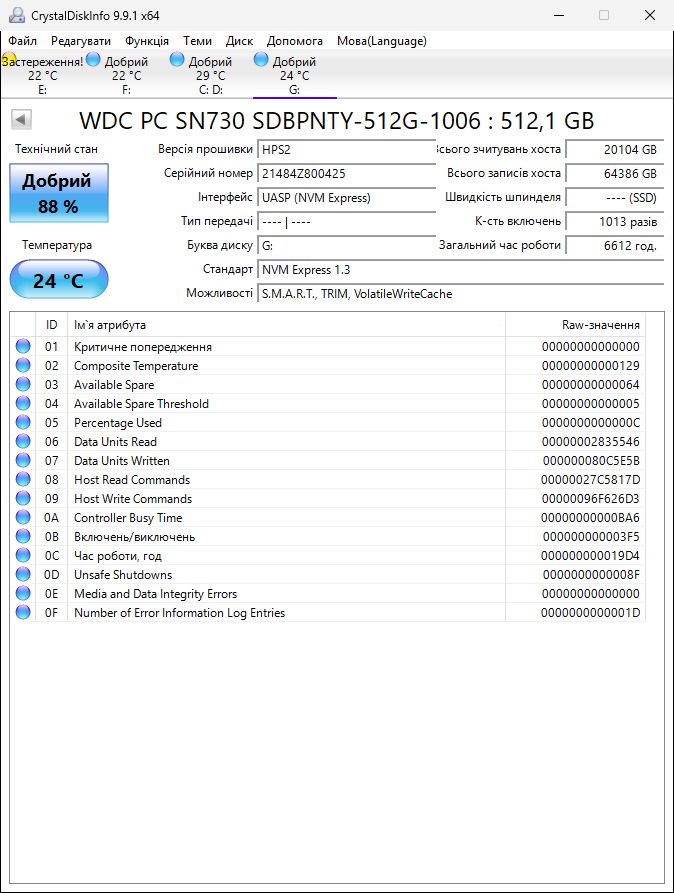Click the 24 °C temperature button
Image resolution: width=674 pixels, height=893 pixels.
(59, 279)
